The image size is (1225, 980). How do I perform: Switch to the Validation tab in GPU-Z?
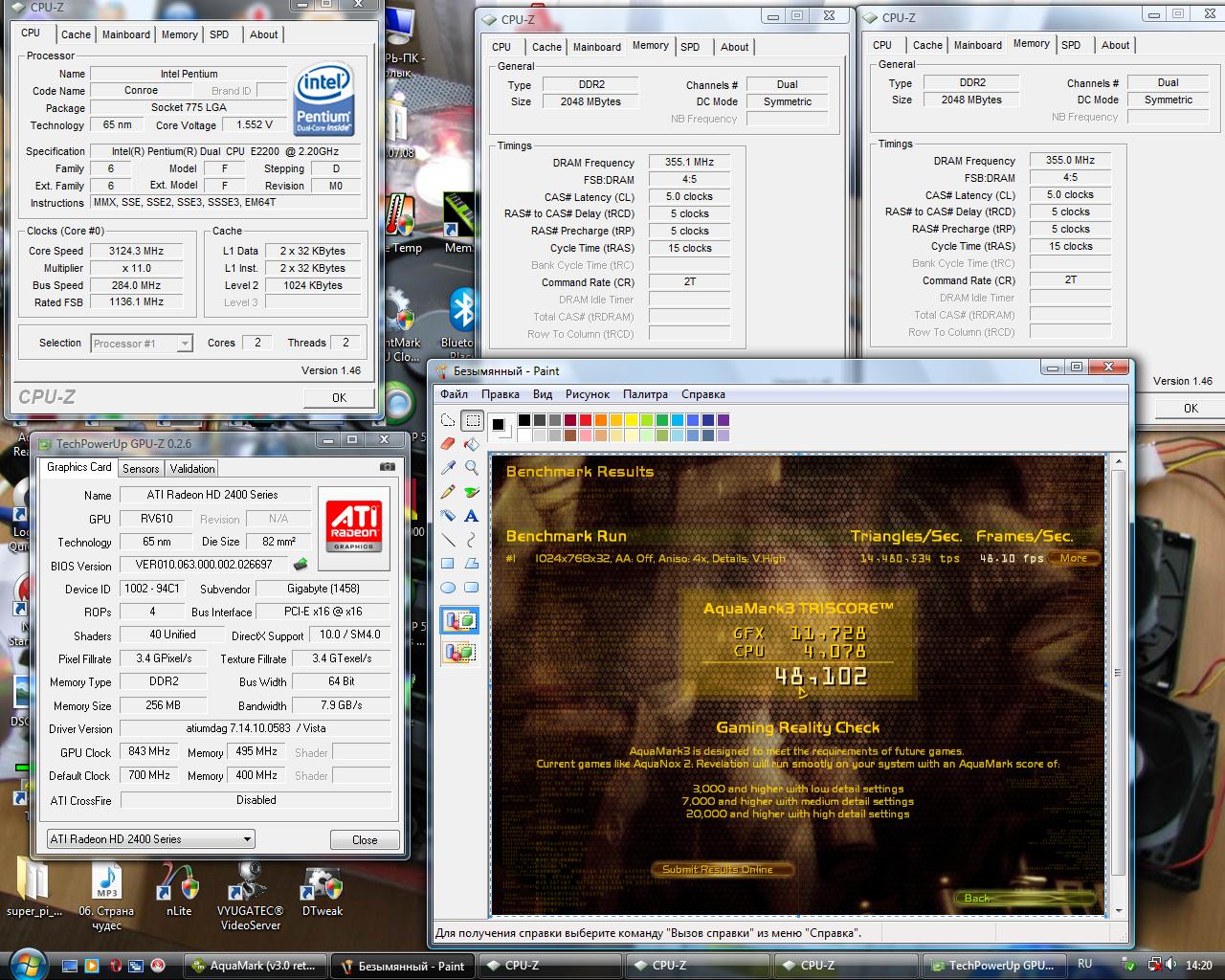(192, 469)
